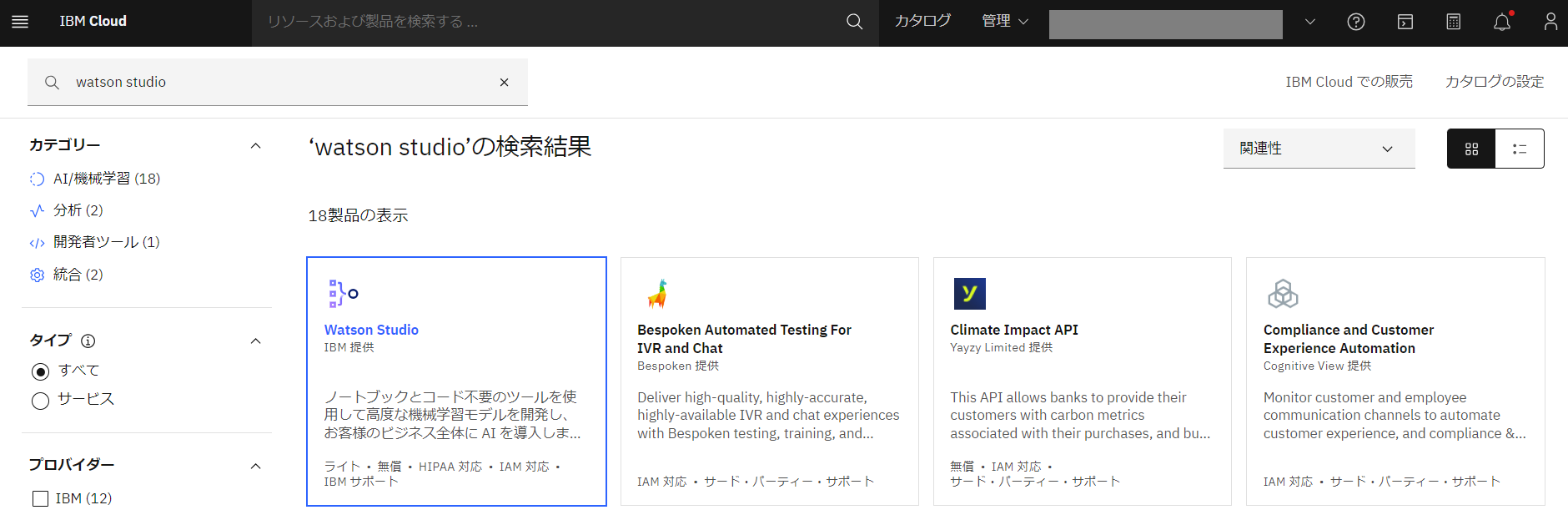Open the 管理 menu in header
This screenshot has height=515, width=1568.
click(1005, 22)
